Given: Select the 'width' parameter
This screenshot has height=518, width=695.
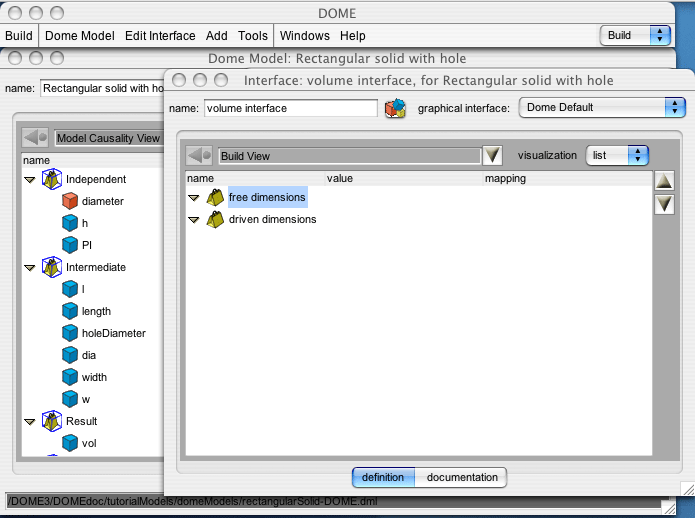Looking at the screenshot, I should [94, 378].
